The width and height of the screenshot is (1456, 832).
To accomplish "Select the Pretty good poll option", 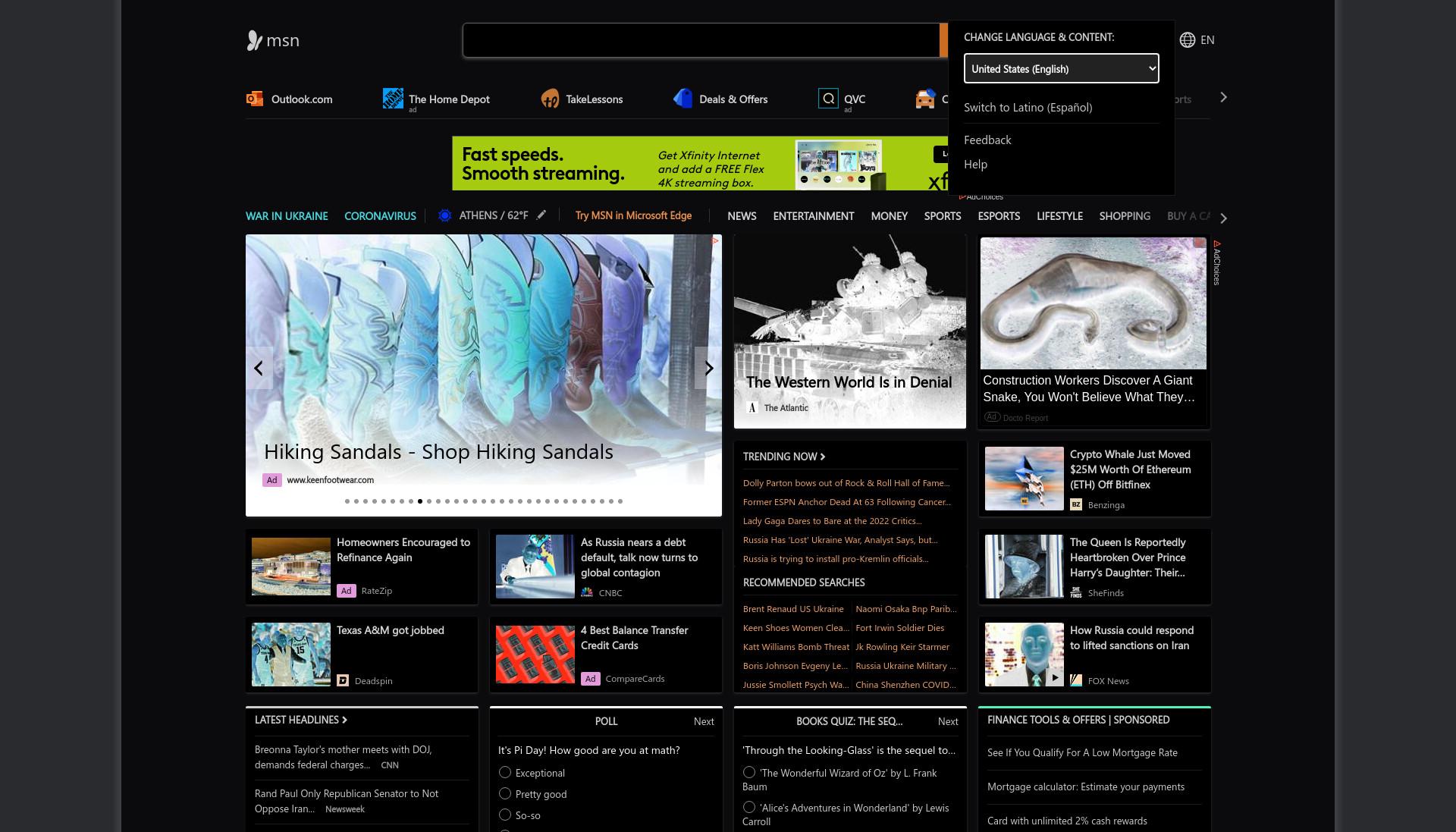I will coord(505,793).
